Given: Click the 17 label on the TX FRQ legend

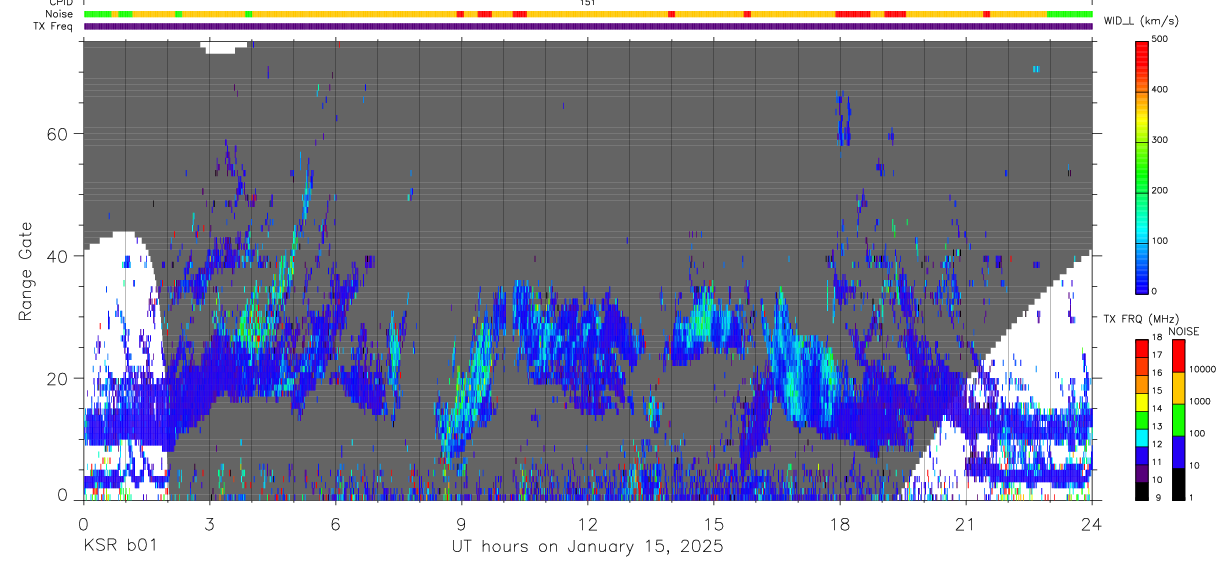Looking at the screenshot, I should (1156, 355).
